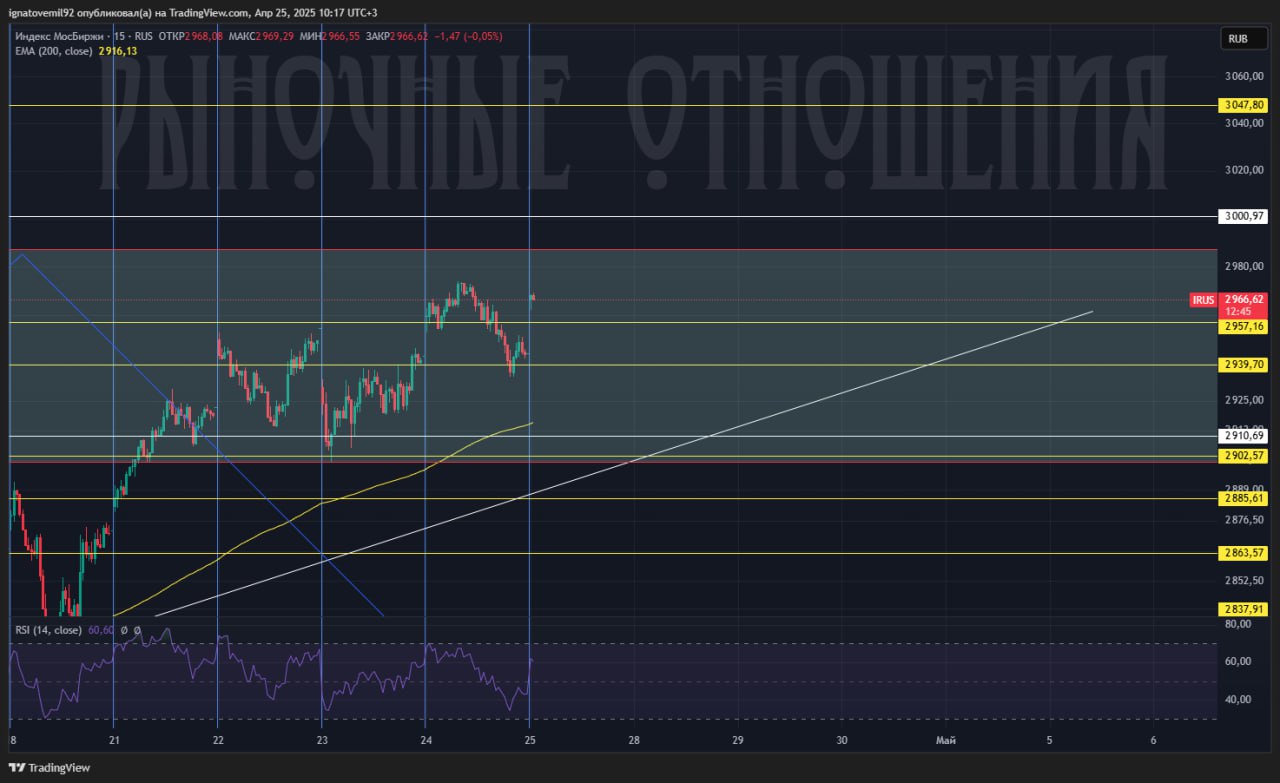
Task: Click the 60,00 RSI axis value
Action: pyautogui.click(x=1236, y=661)
